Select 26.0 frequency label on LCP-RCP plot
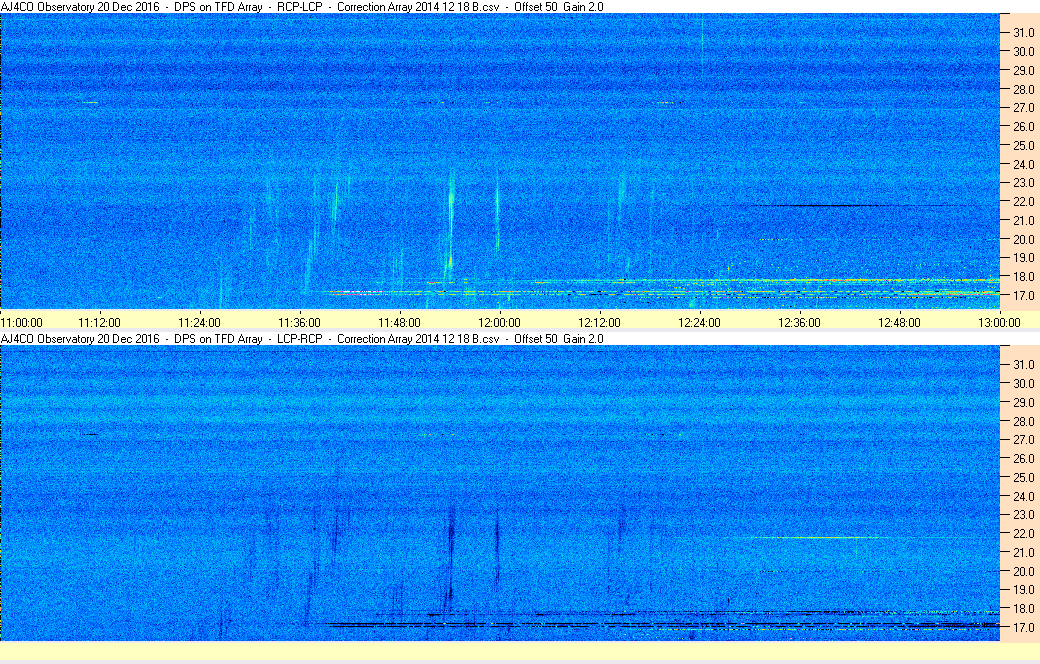The height and width of the screenshot is (664, 1040). click(x=1023, y=458)
